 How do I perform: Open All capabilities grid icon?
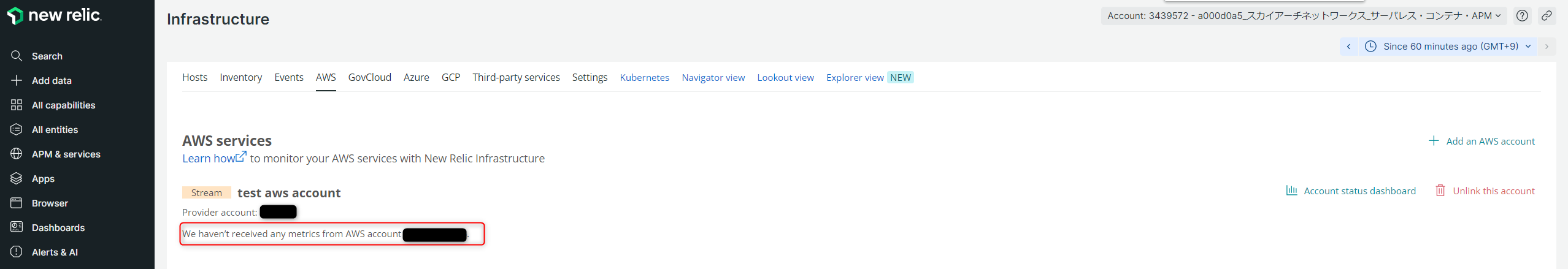click(17, 105)
